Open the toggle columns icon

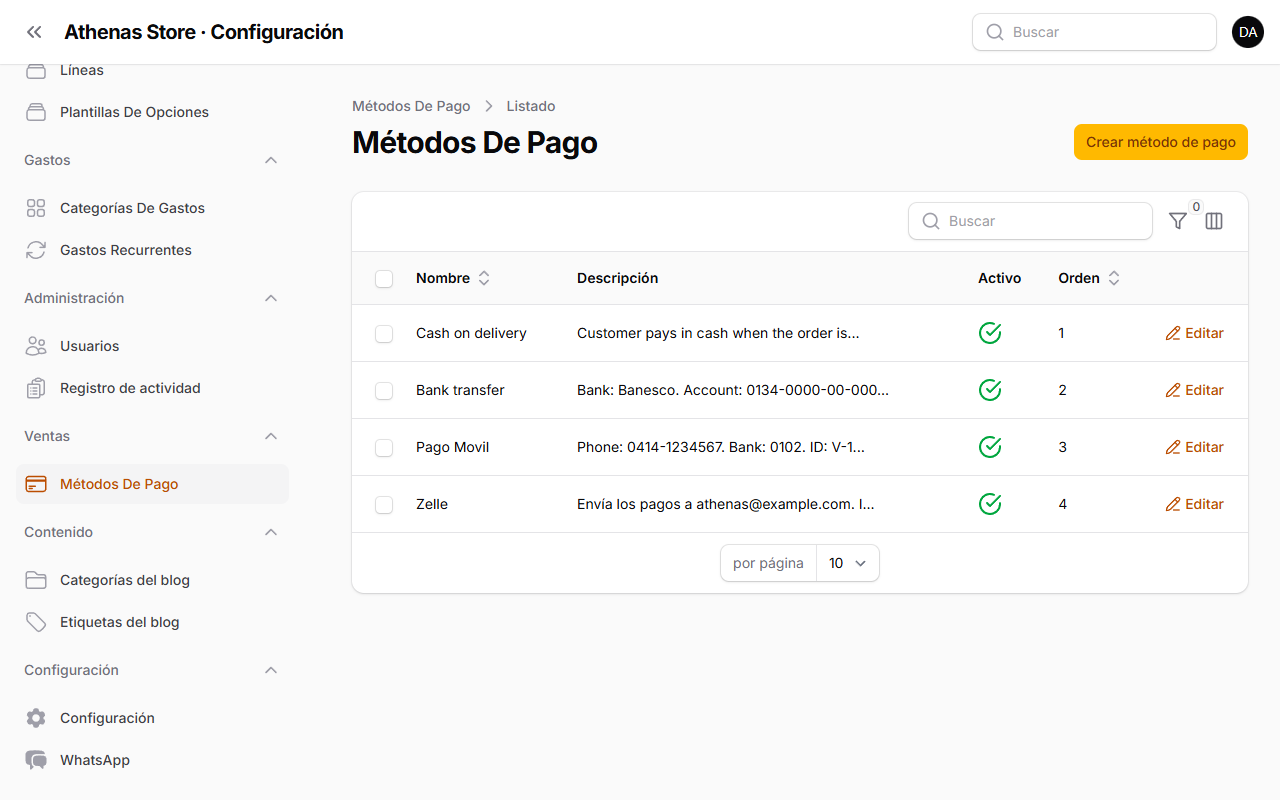pos(1214,221)
